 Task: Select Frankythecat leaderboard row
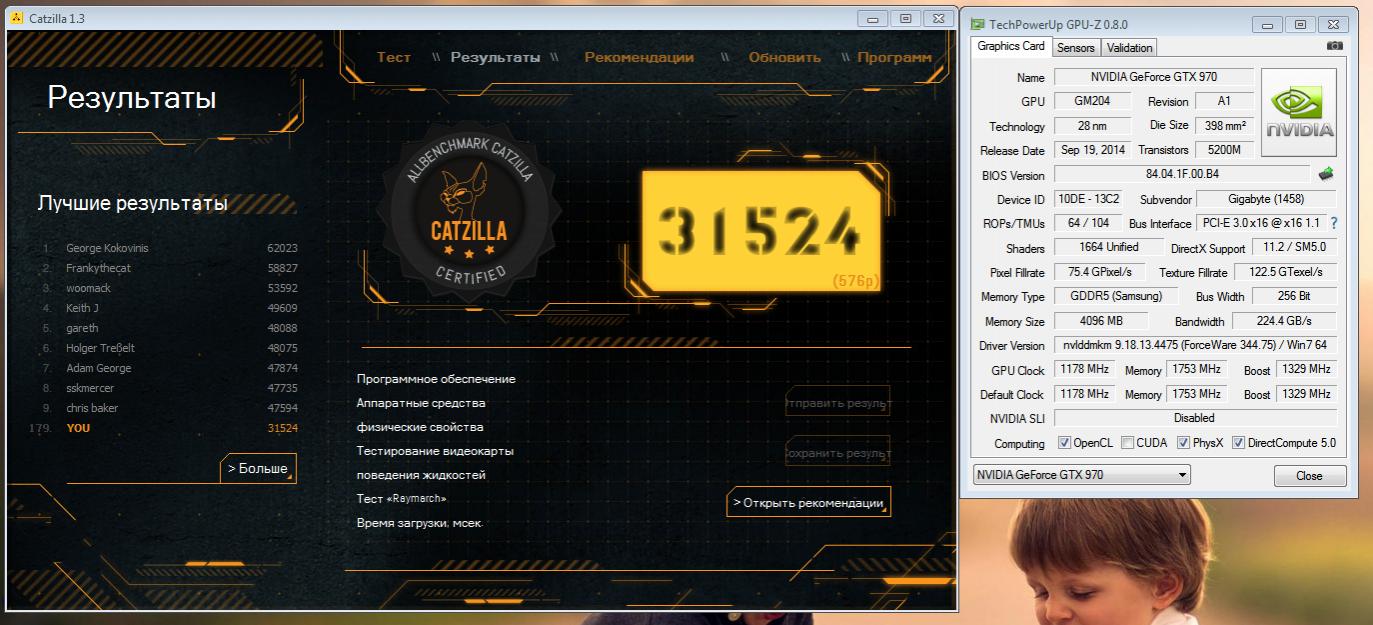[170, 268]
